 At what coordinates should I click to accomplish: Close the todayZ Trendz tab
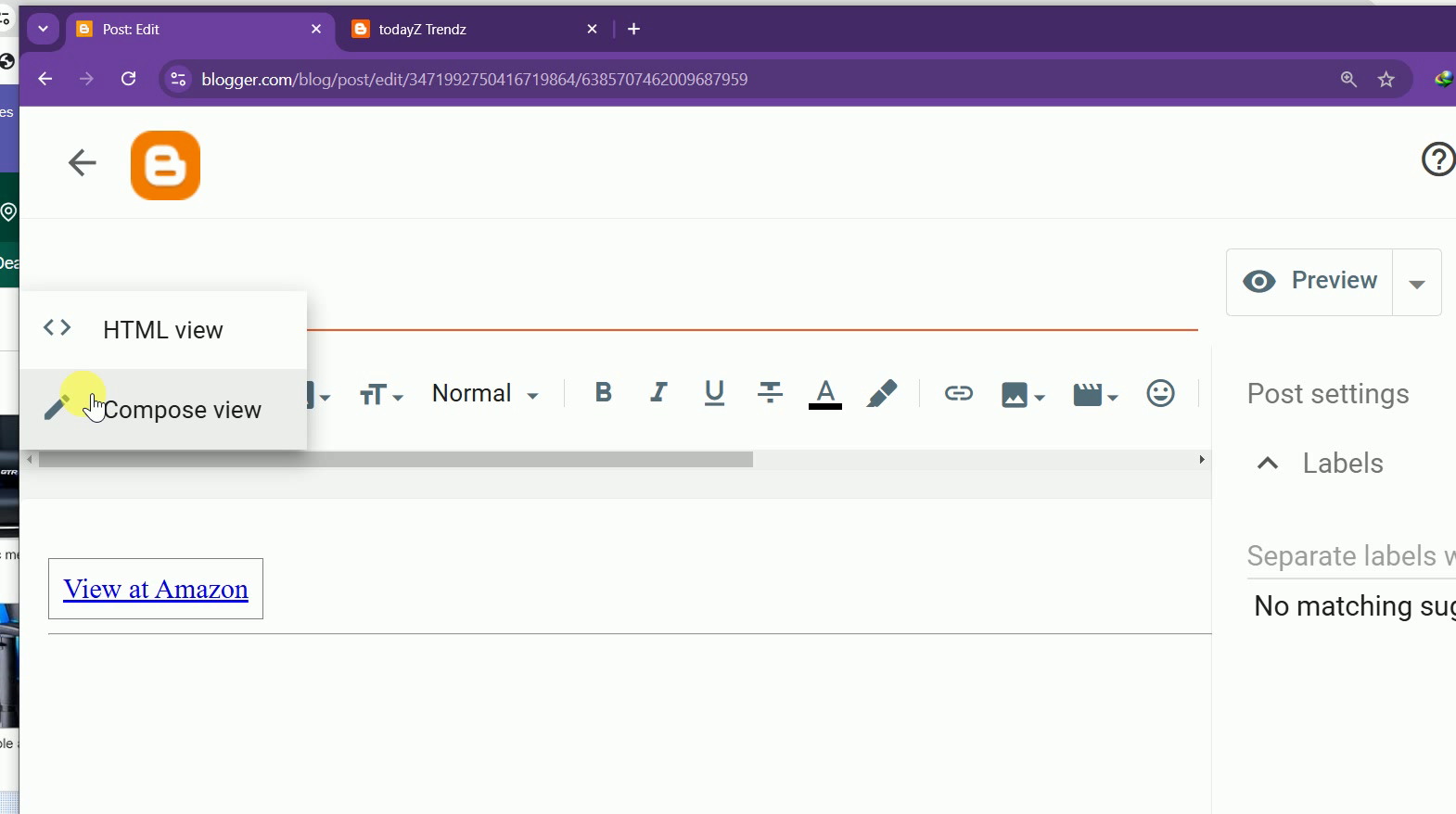593,30
